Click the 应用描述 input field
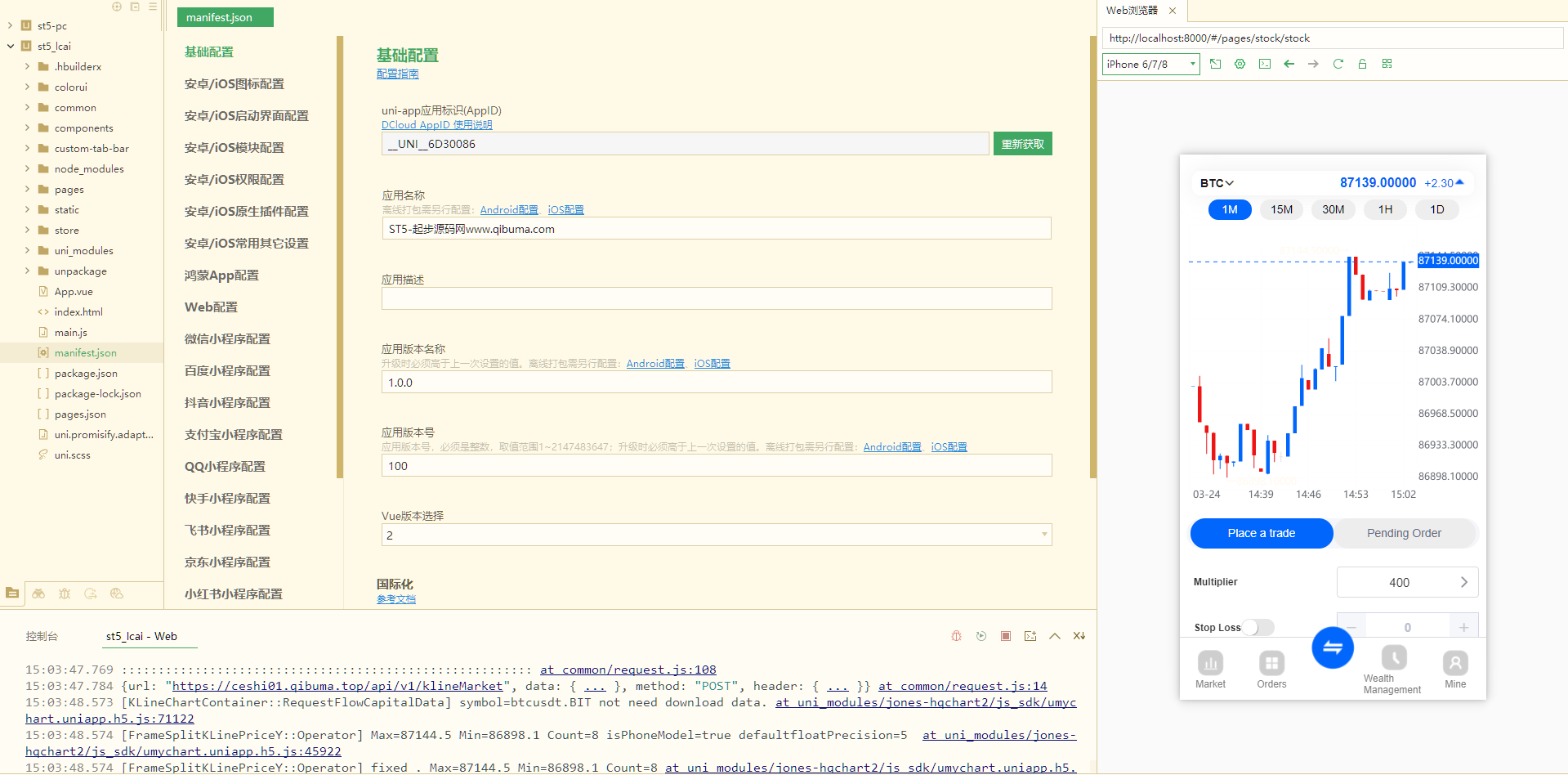 tap(716, 298)
